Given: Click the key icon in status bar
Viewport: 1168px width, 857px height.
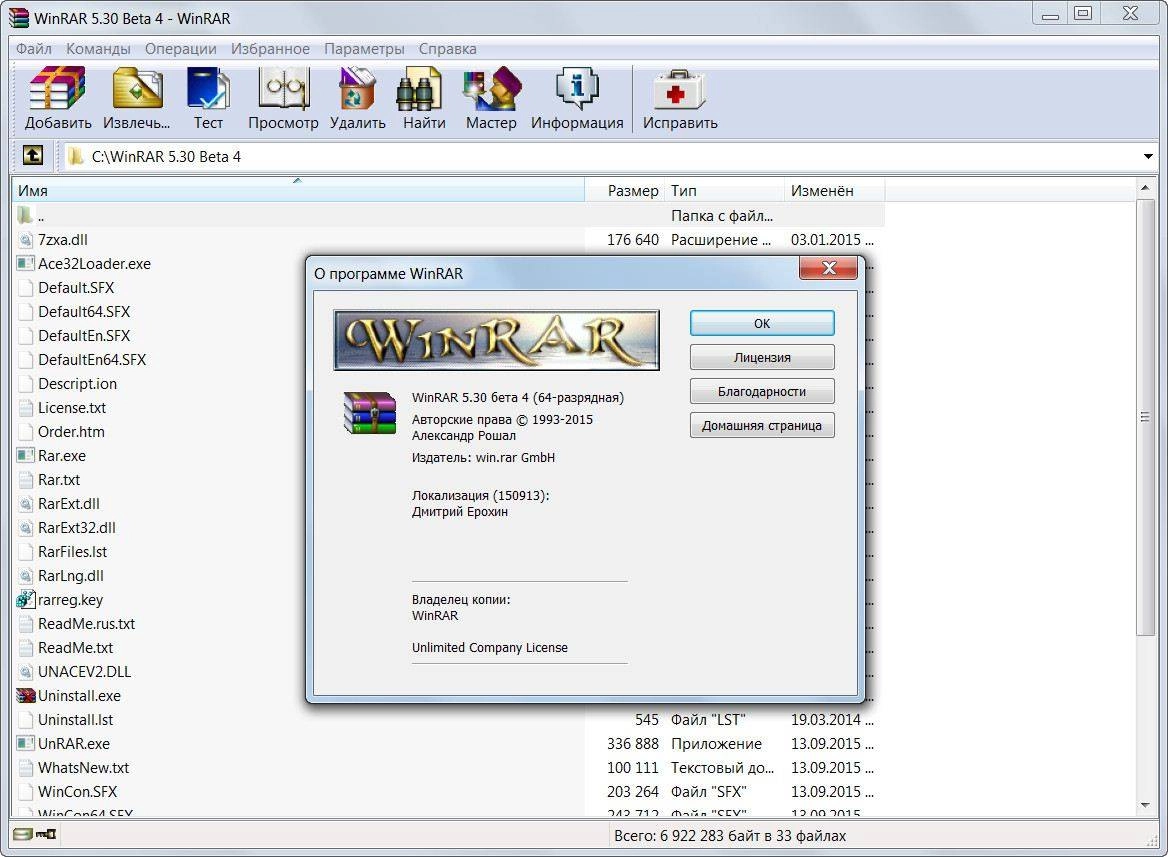Looking at the screenshot, I should point(46,835).
